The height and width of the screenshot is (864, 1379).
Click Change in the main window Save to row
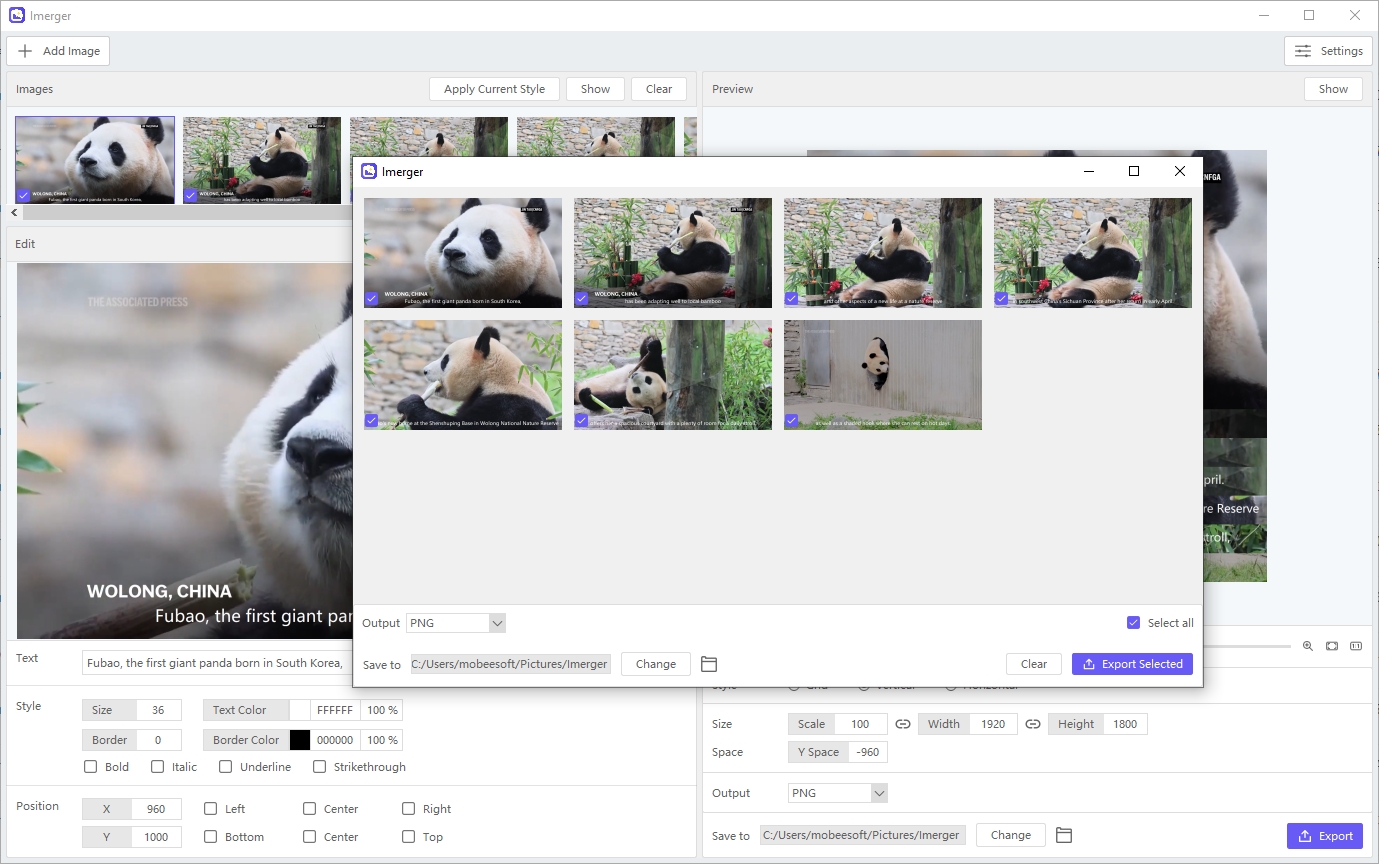(x=1011, y=835)
